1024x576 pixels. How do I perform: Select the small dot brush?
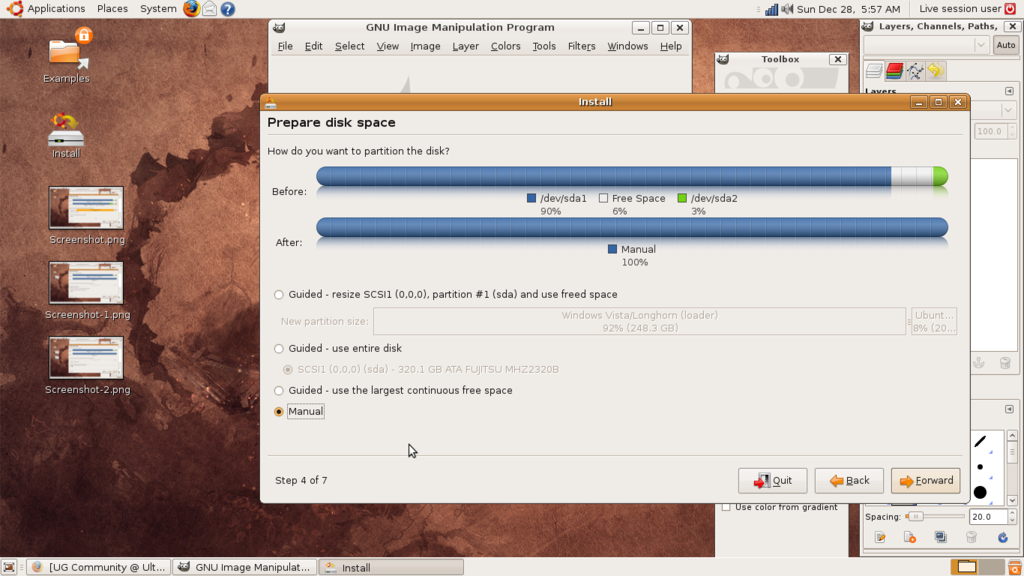click(x=980, y=467)
